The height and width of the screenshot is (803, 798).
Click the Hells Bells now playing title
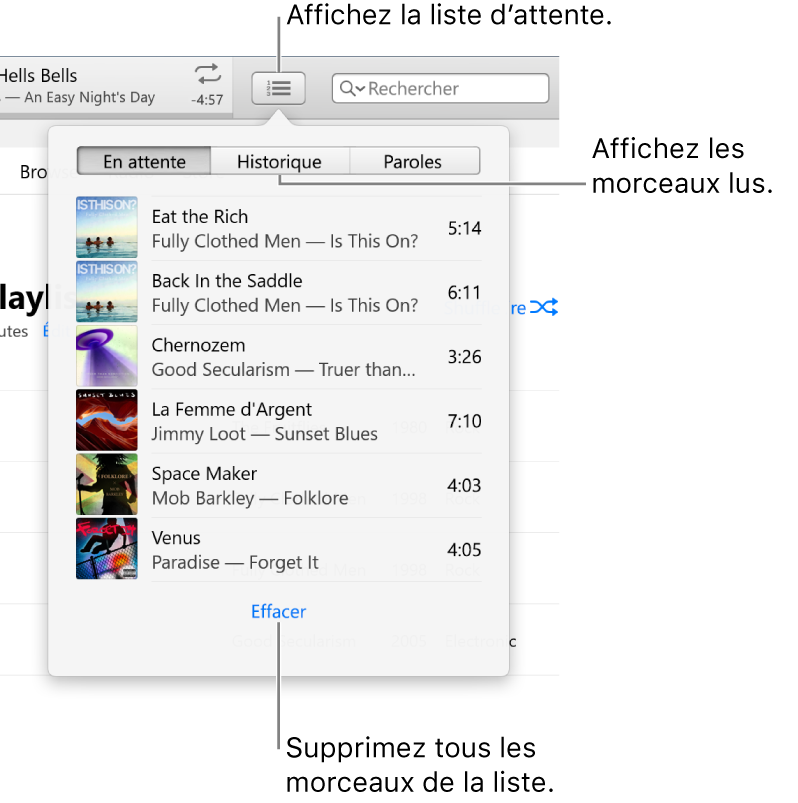38,76
